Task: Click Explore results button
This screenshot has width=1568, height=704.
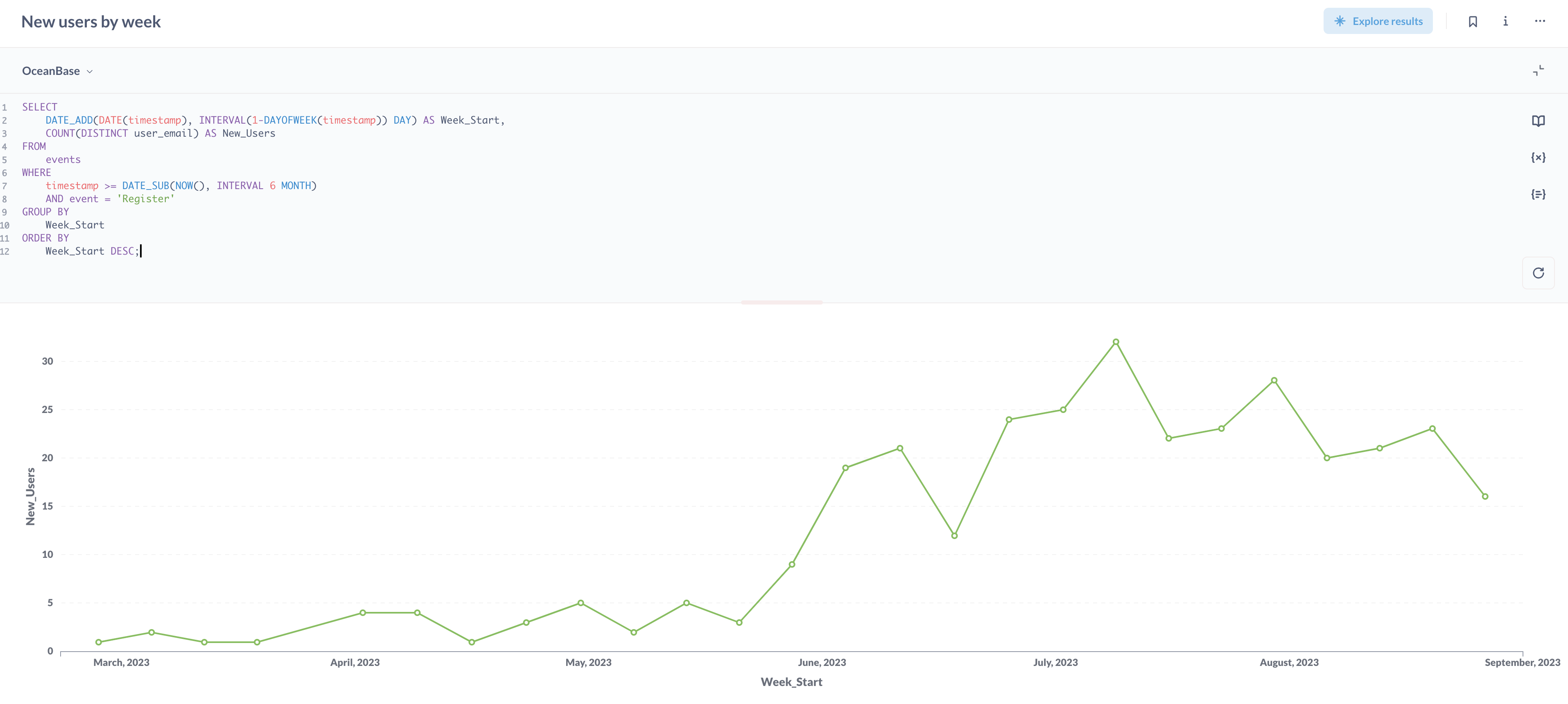Action: pos(1378,21)
